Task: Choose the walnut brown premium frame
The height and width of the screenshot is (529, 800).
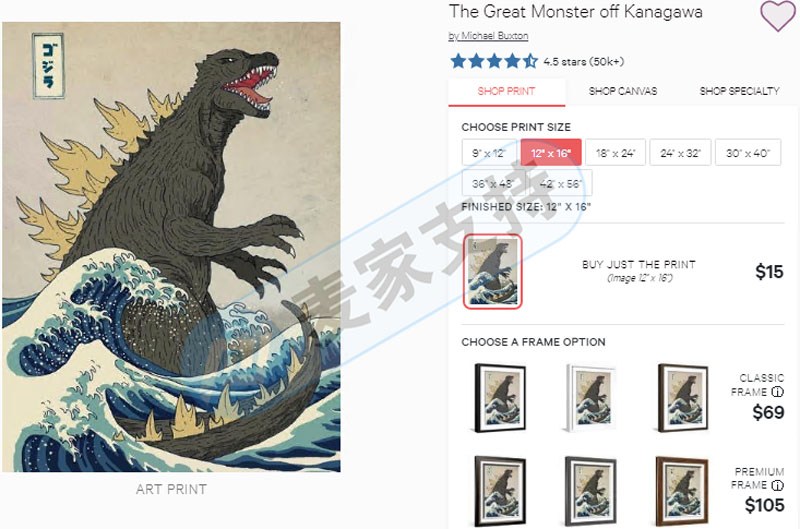Action: coord(682,491)
